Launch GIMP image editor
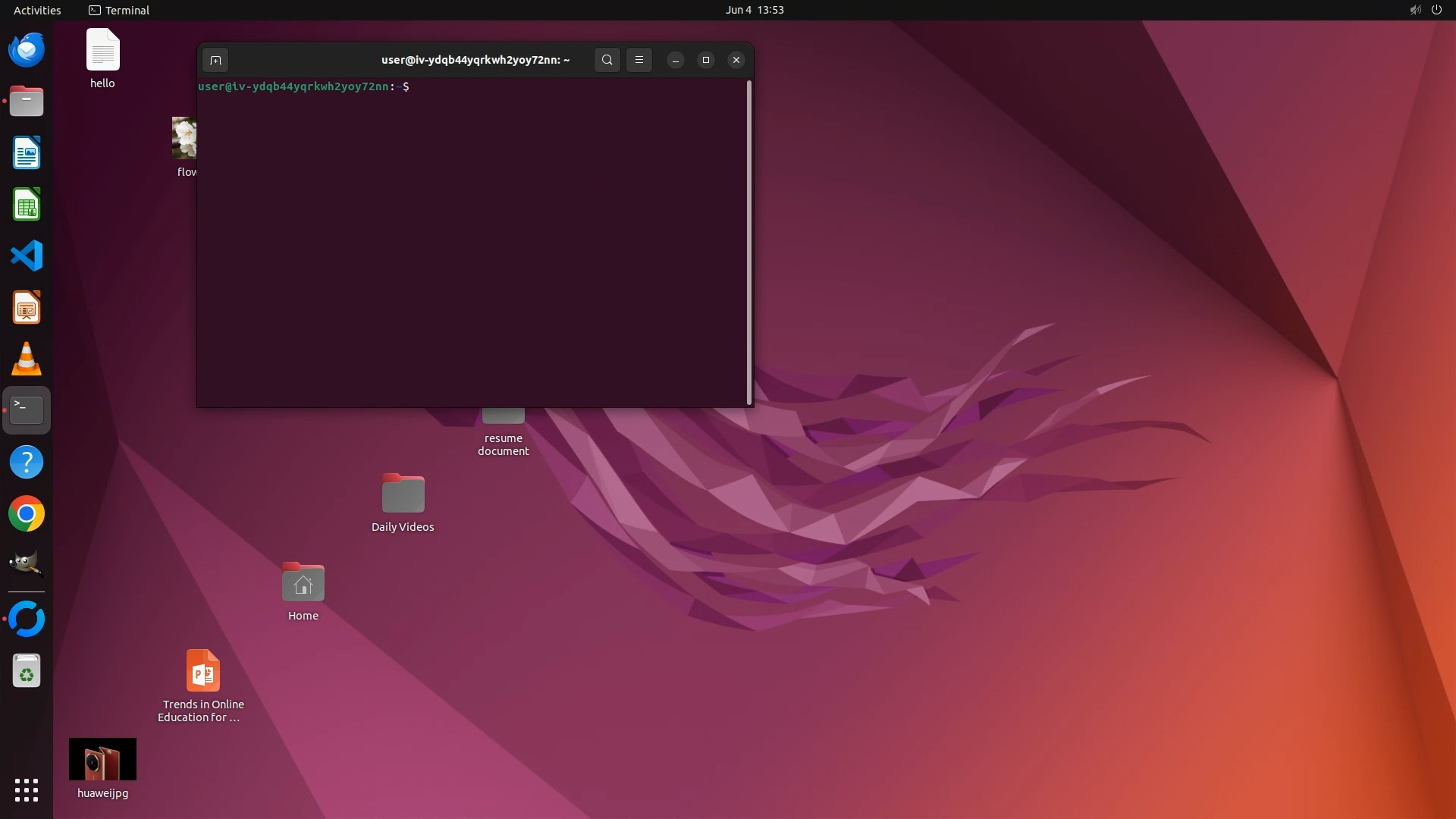1456x819 pixels. tap(27, 565)
